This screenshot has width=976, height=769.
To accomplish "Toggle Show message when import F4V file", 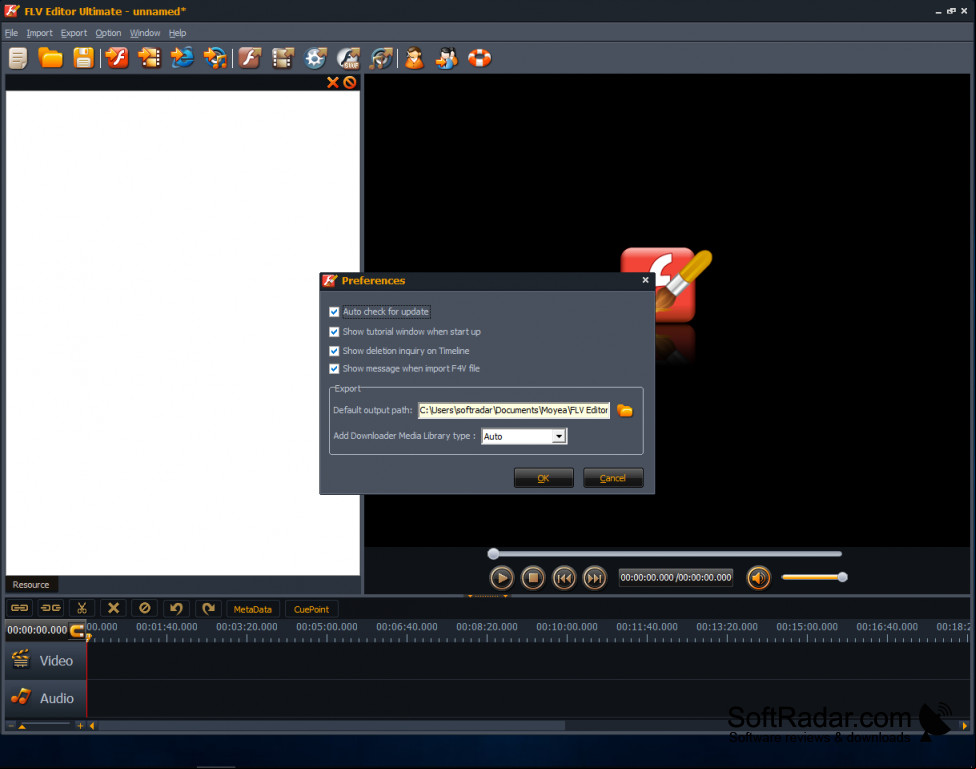I will pos(334,369).
